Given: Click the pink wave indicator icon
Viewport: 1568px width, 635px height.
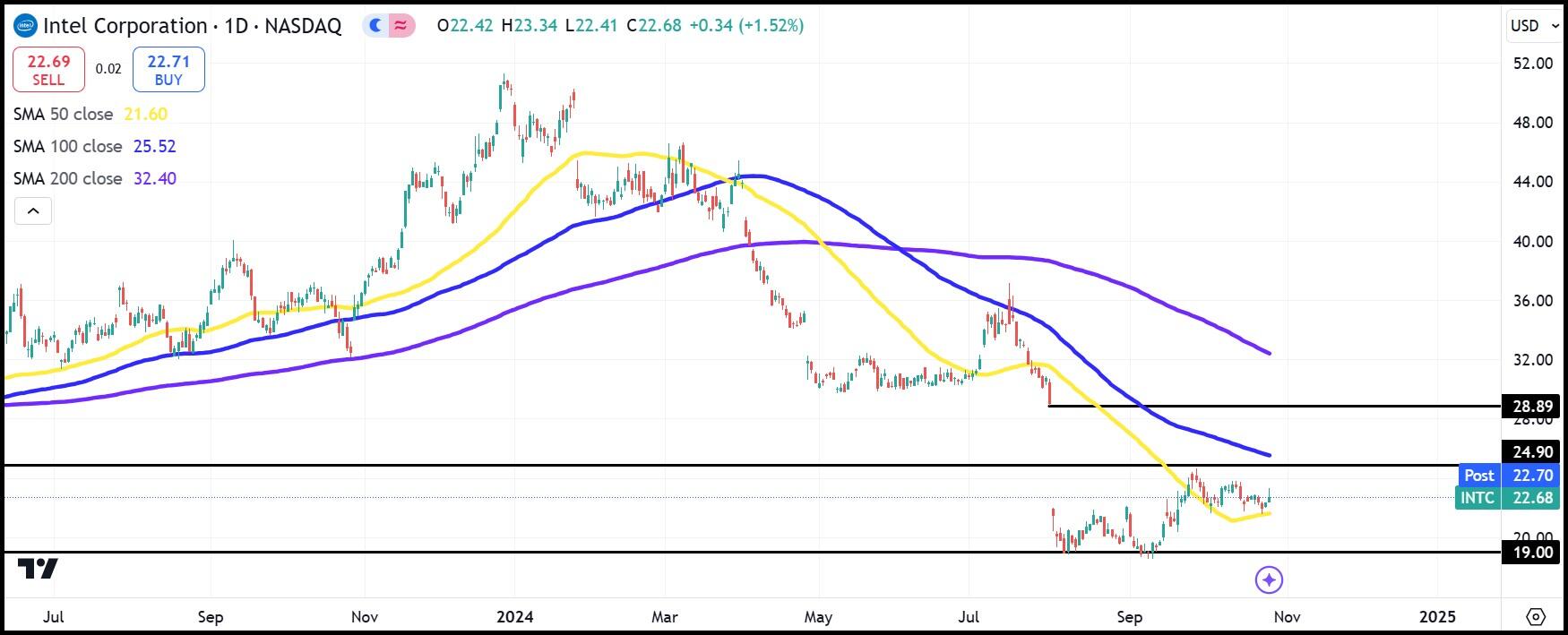Looking at the screenshot, I should click(401, 26).
